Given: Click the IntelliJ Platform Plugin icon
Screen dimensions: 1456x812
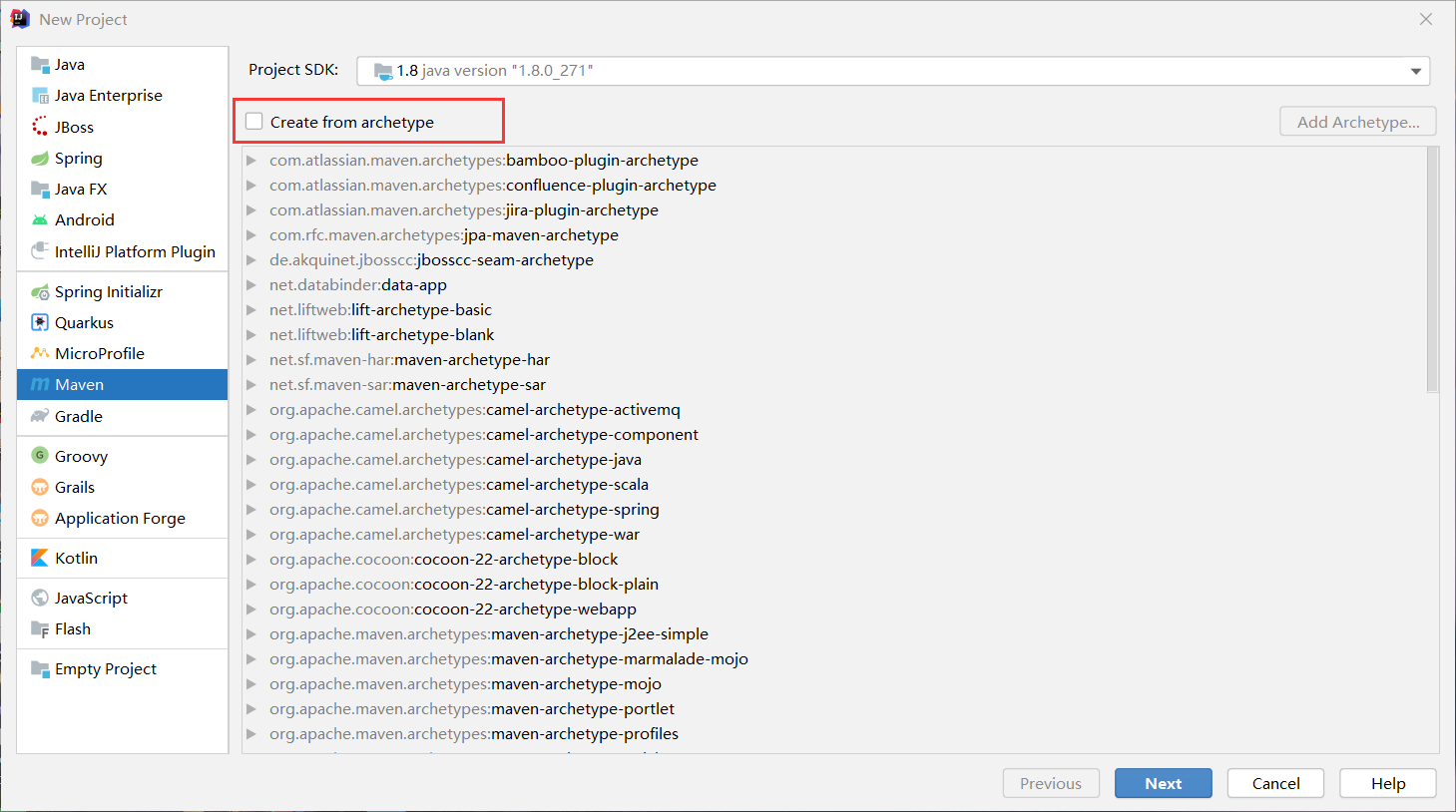Looking at the screenshot, I should pos(40,250).
